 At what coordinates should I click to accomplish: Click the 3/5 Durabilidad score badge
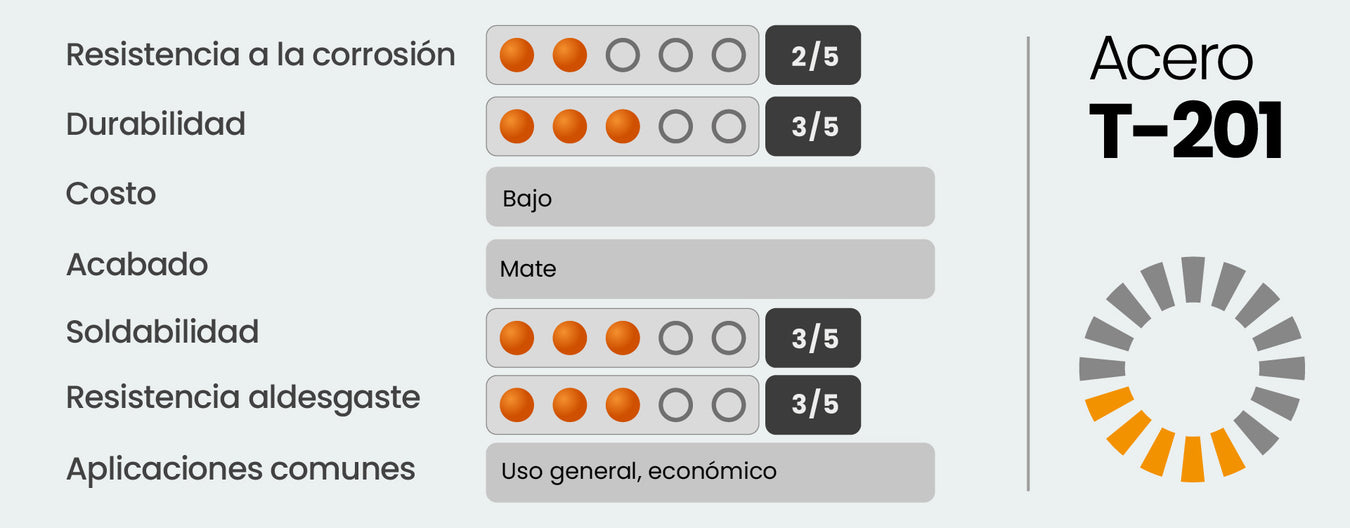(x=813, y=127)
